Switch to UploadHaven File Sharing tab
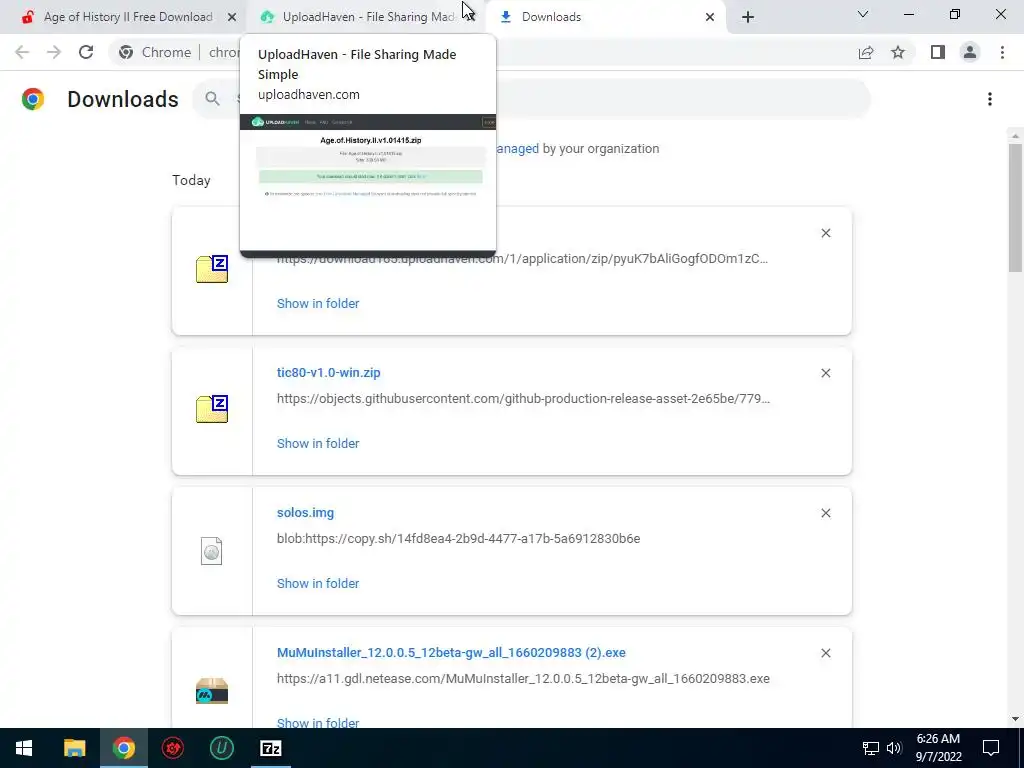1024x768 pixels. coord(366,17)
